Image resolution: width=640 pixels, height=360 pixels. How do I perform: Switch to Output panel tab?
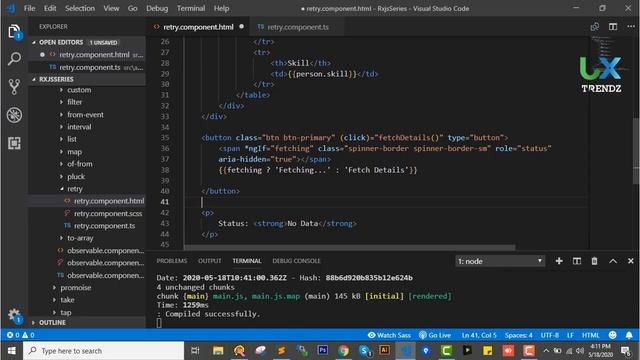(209, 261)
